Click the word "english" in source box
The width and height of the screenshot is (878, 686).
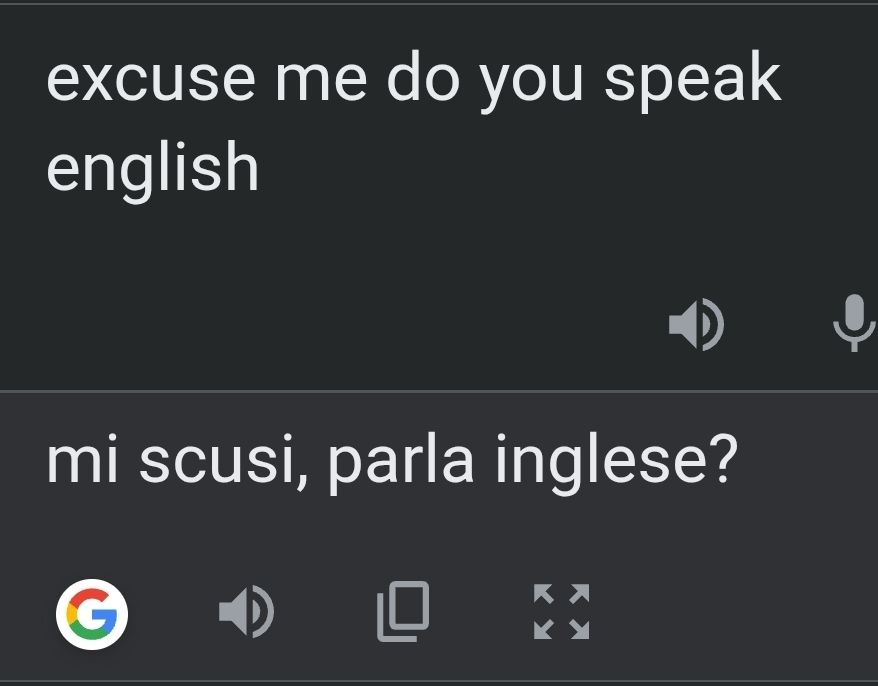click(x=152, y=167)
